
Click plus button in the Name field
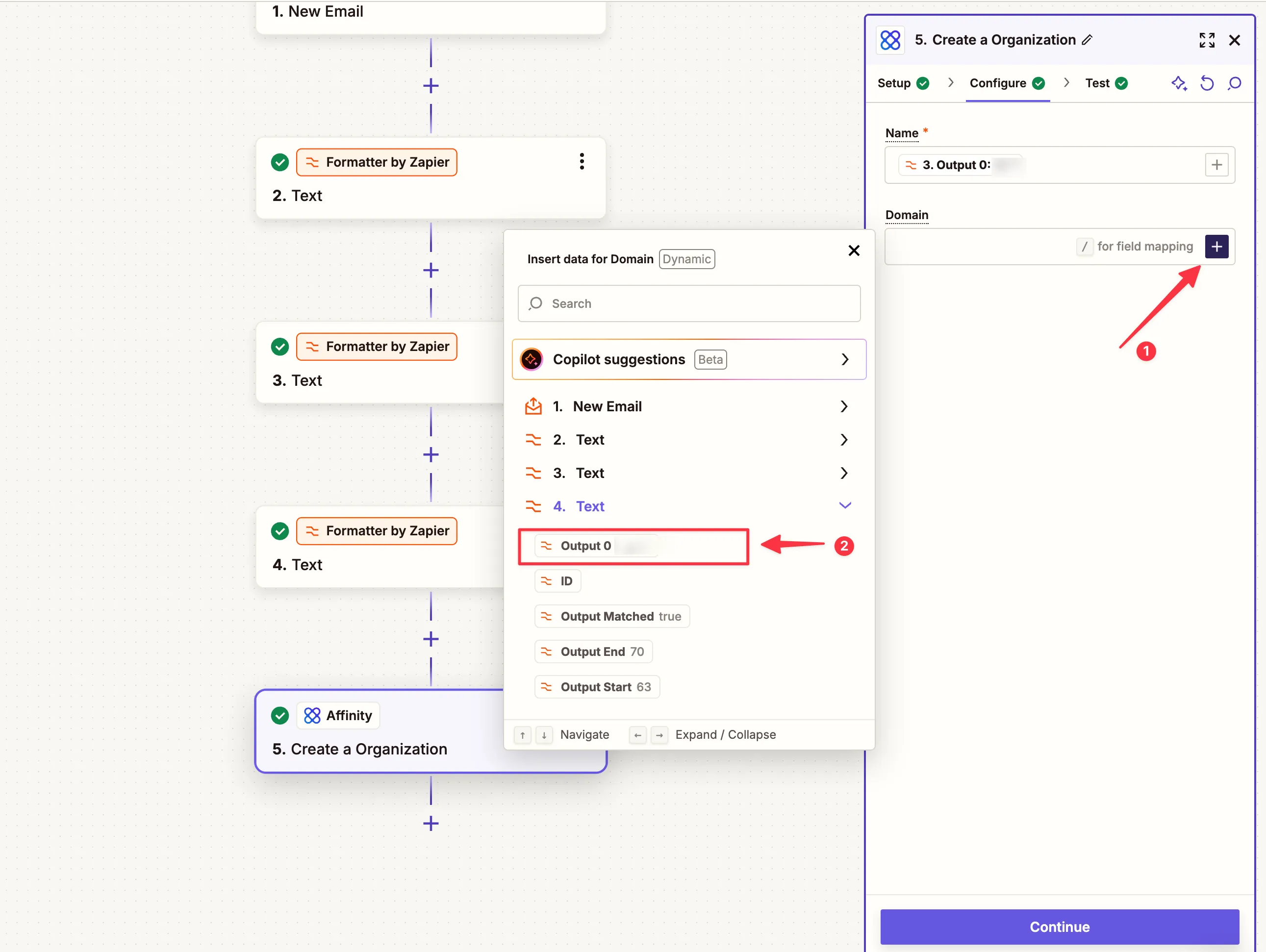(1216, 165)
